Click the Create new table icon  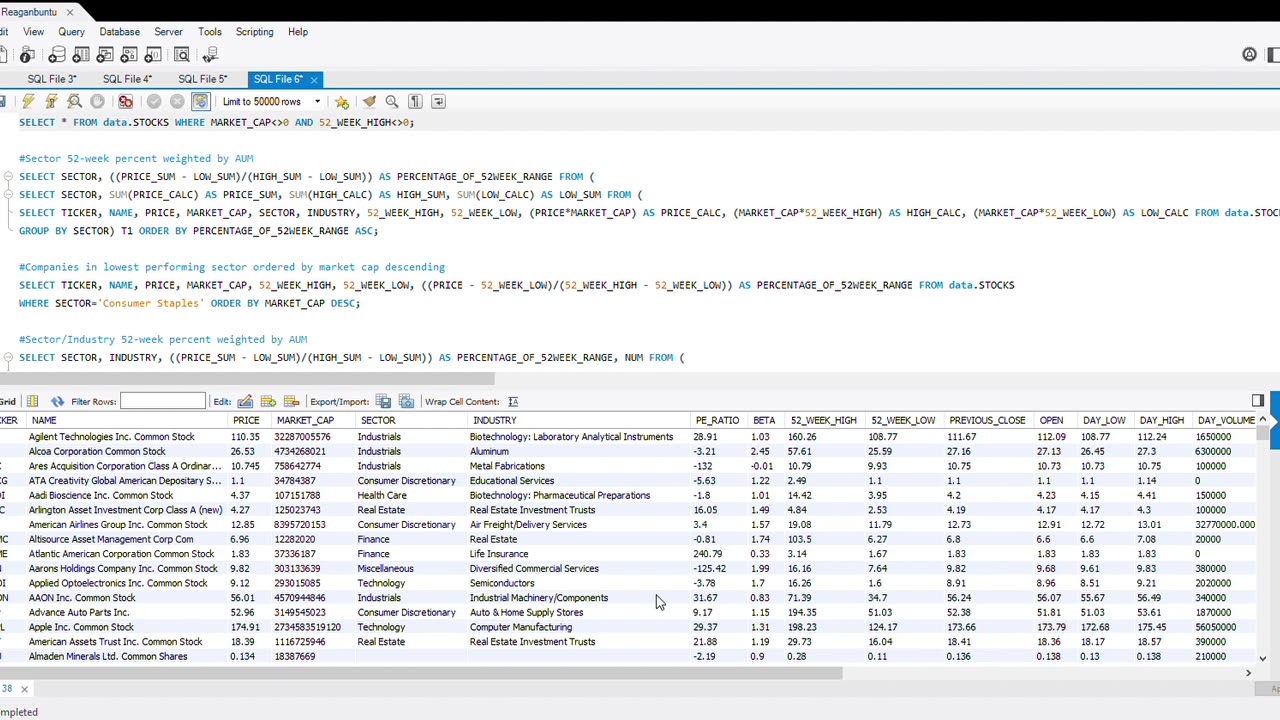tap(81, 55)
